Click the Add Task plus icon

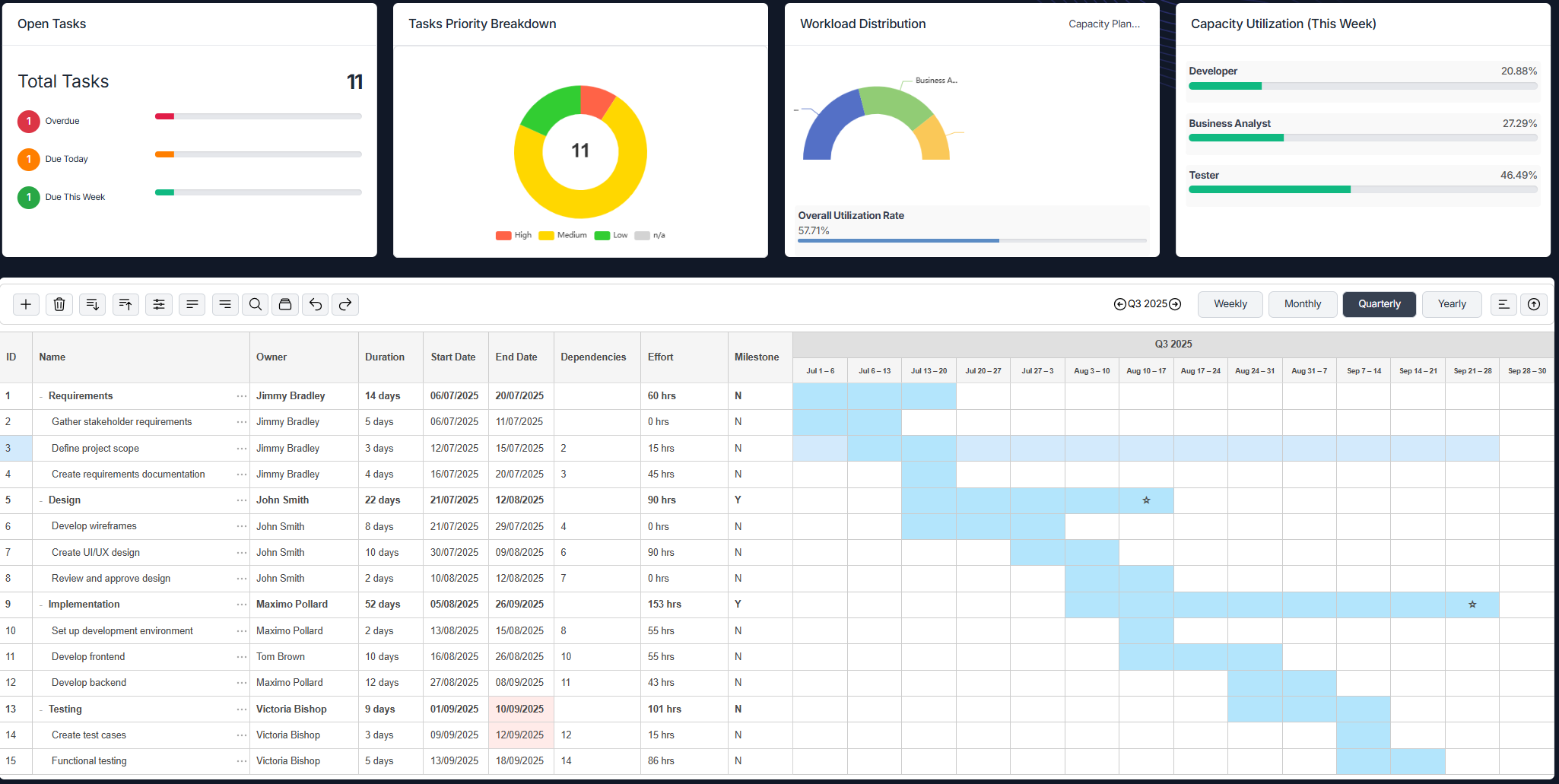(x=26, y=304)
